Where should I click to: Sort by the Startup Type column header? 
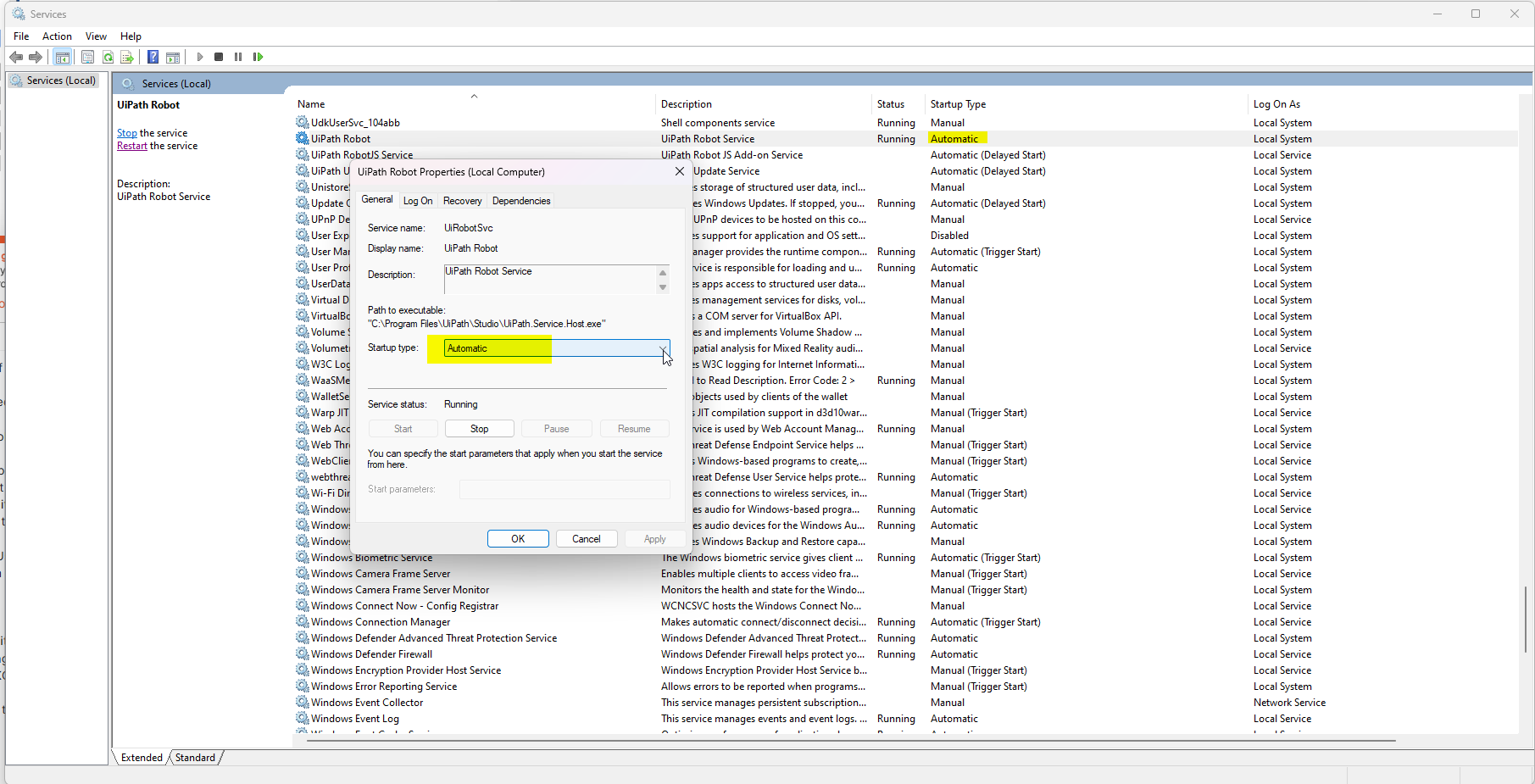click(x=1087, y=104)
